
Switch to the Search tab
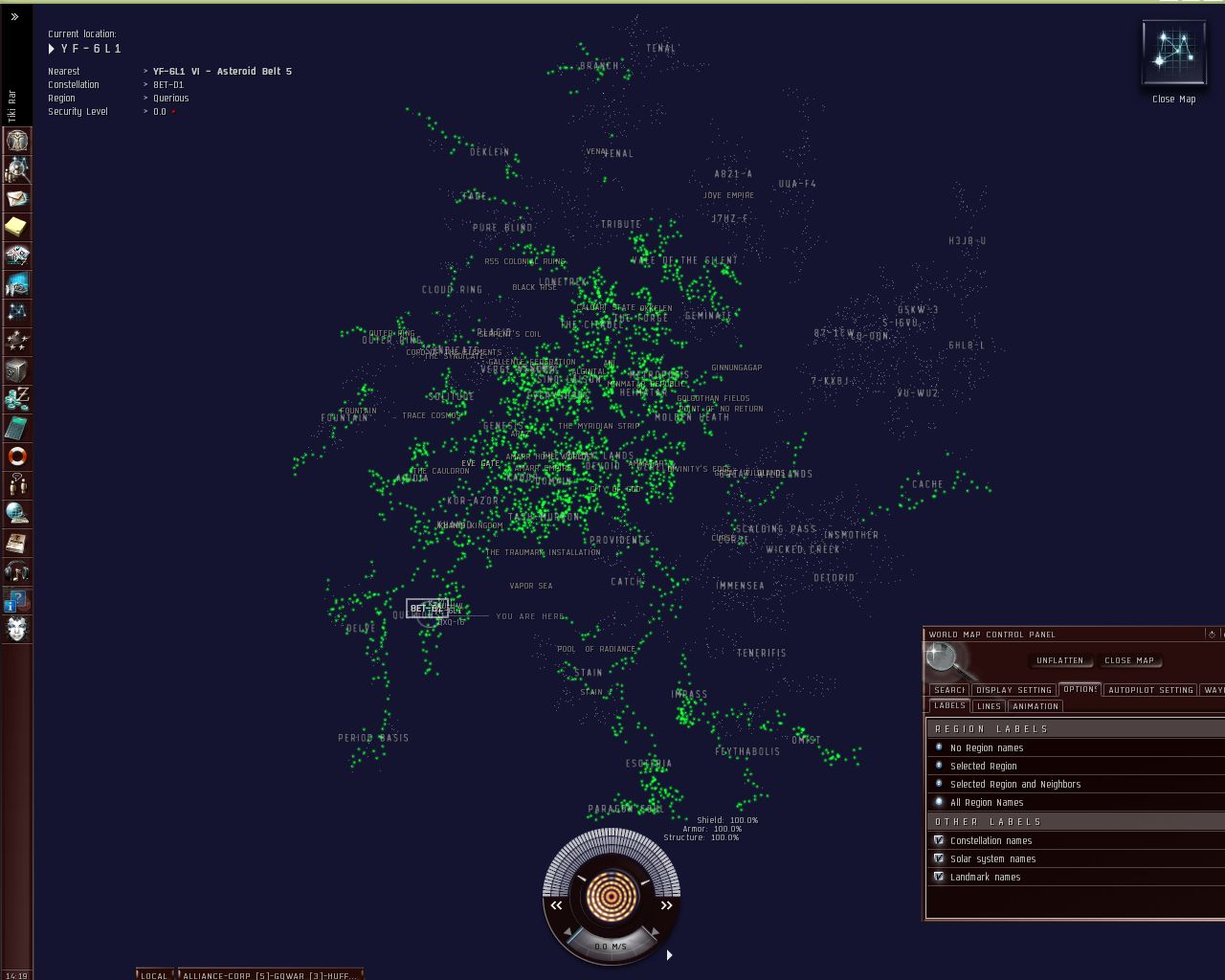point(949,689)
